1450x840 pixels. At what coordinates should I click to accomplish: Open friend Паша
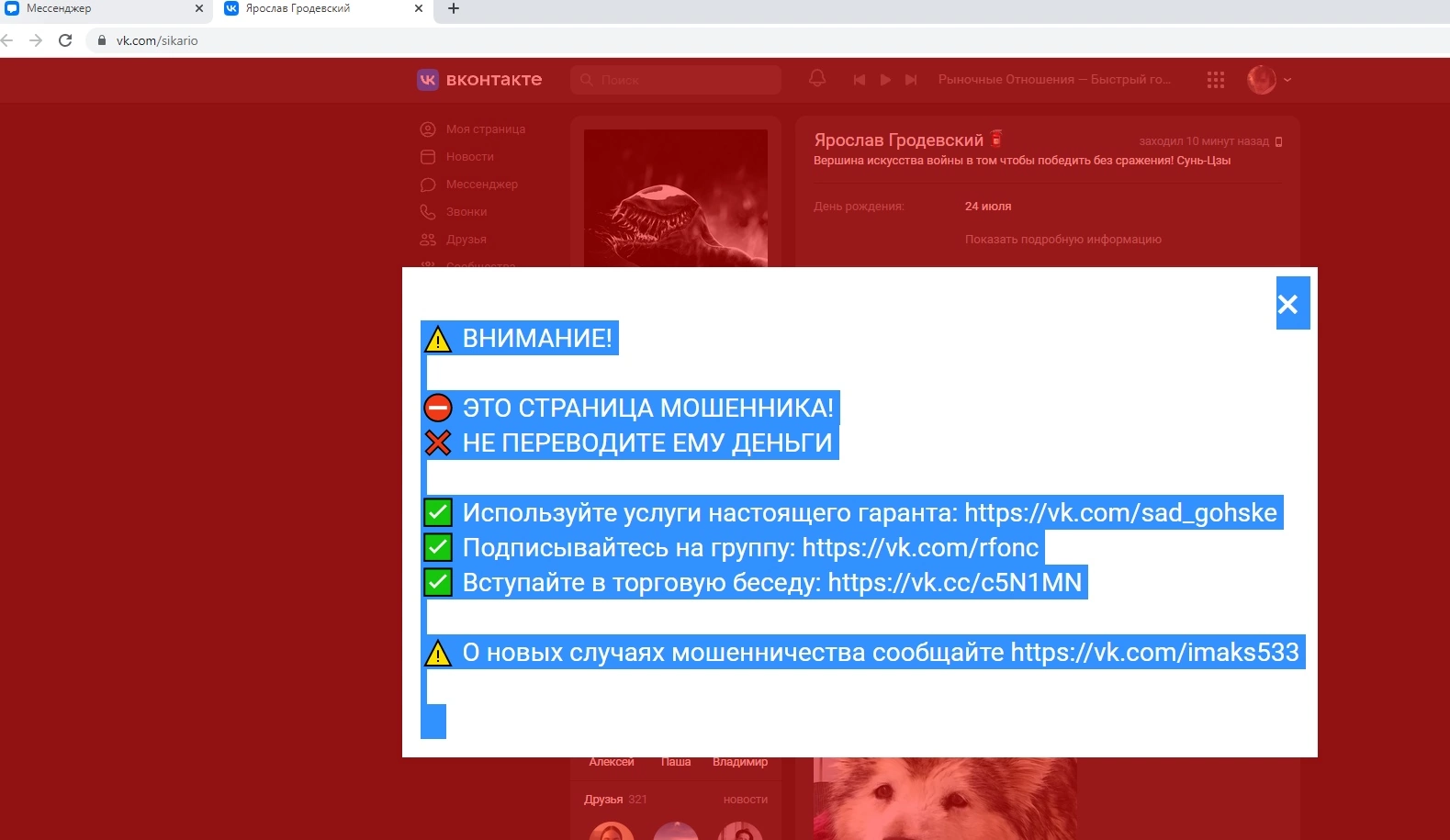coord(676,763)
